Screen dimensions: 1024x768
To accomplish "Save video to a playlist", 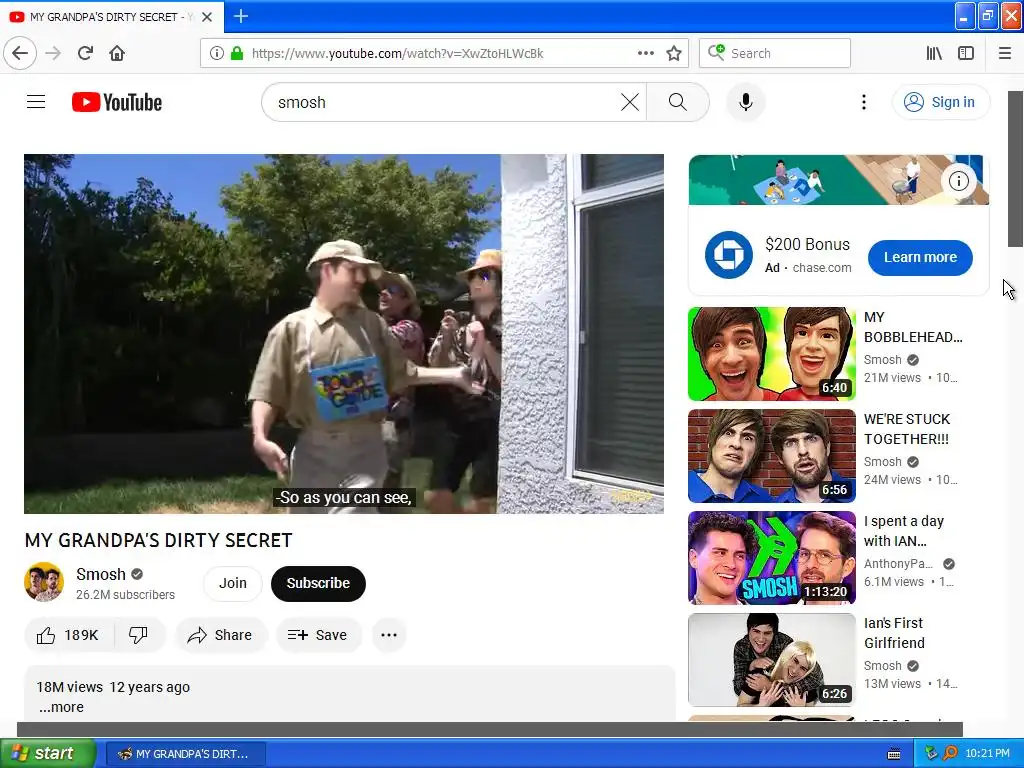I will coord(318,635).
